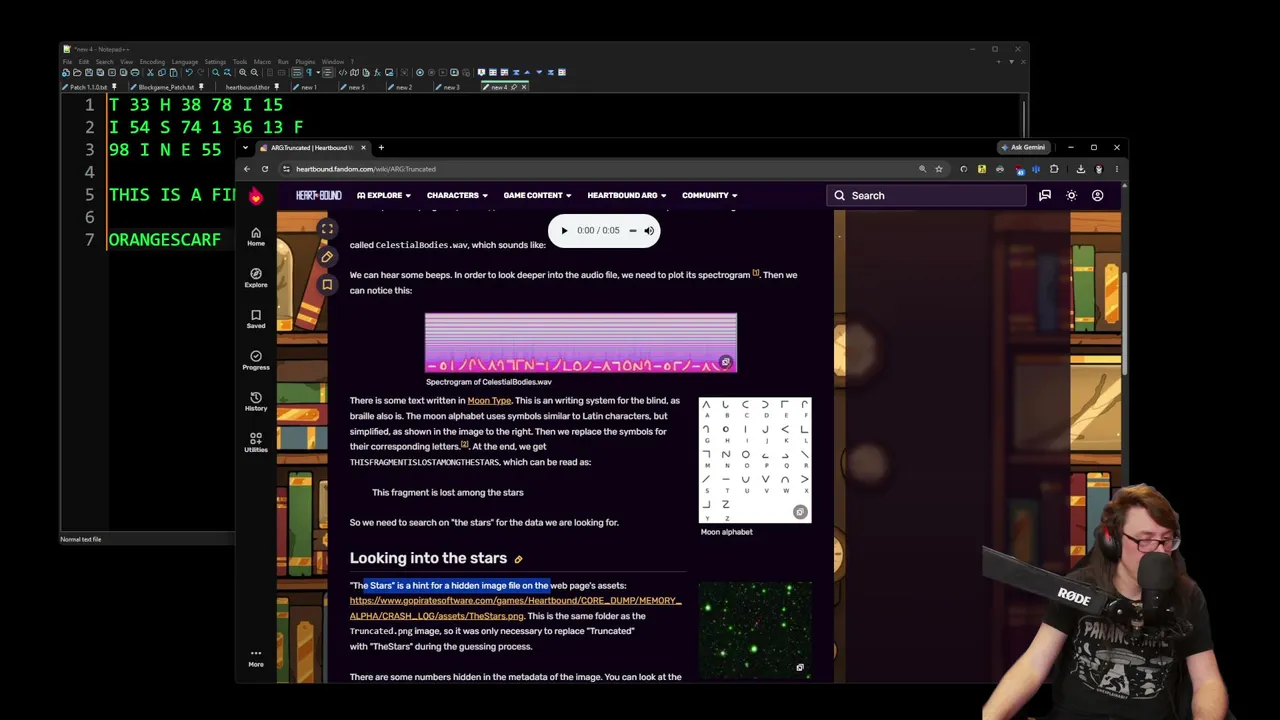
Task: Switch to Blockgame_Patch.txt tab in Notepad++
Action: (166, 87)
